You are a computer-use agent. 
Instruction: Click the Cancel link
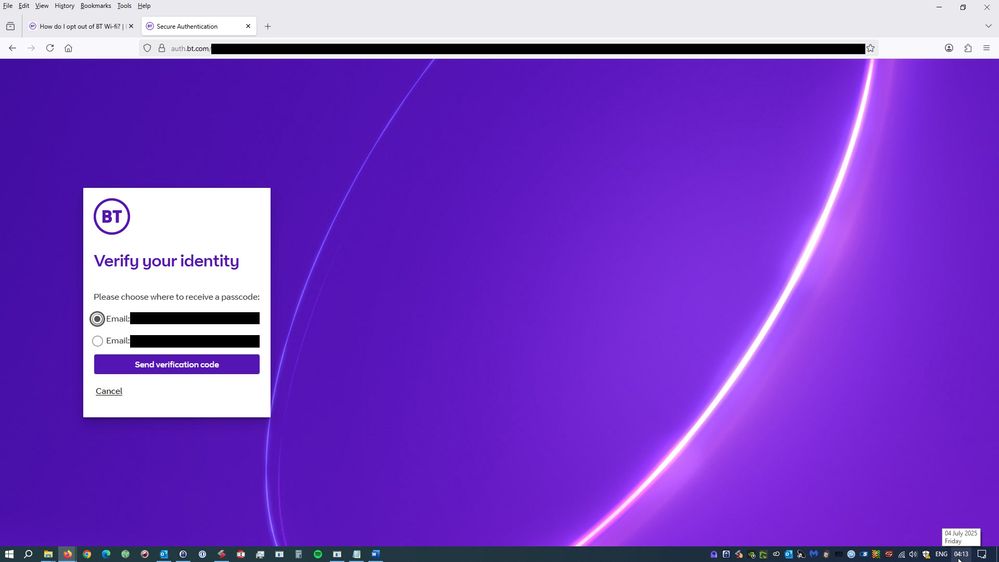108,391
